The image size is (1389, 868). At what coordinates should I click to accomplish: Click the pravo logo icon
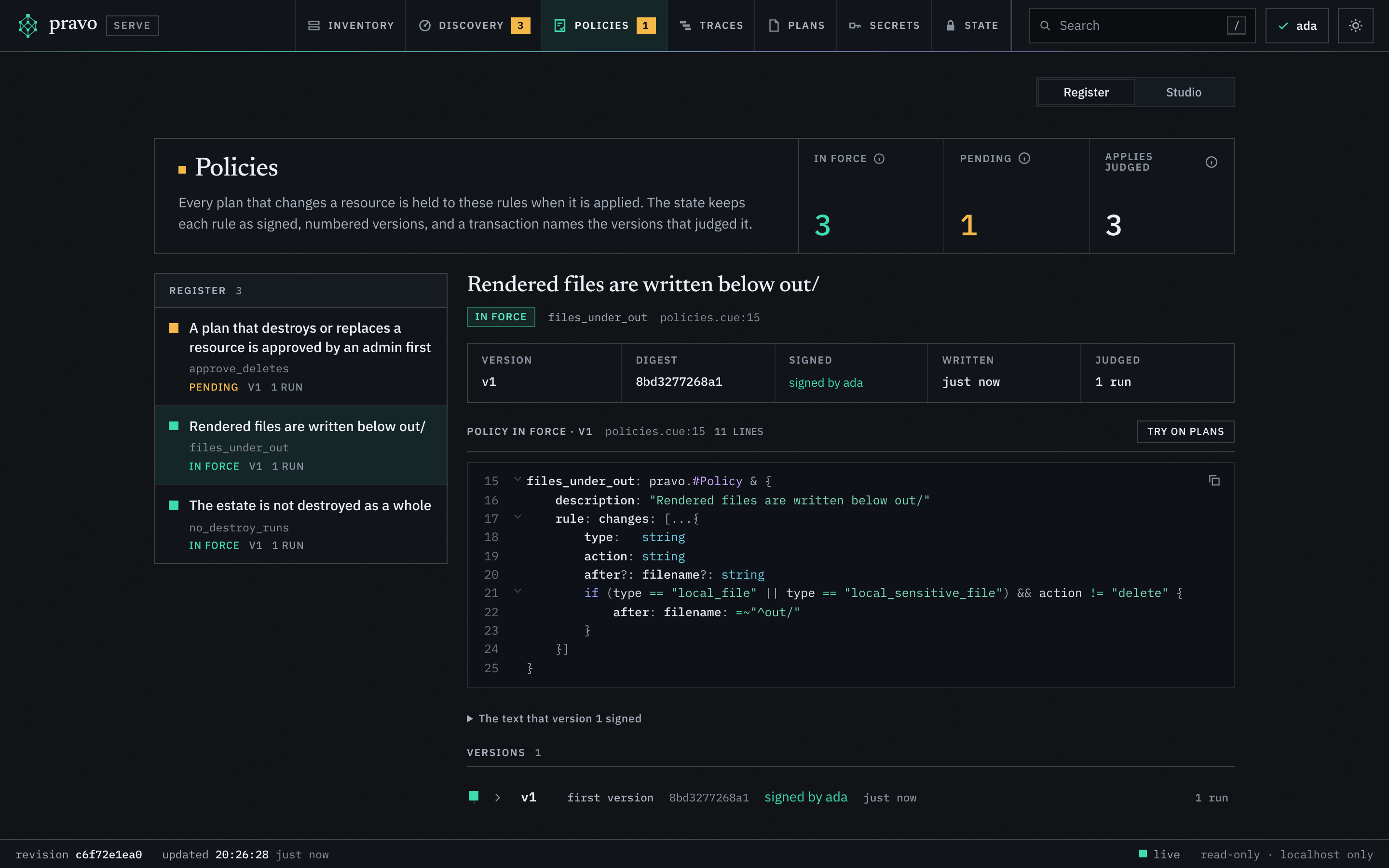point(27,25)
